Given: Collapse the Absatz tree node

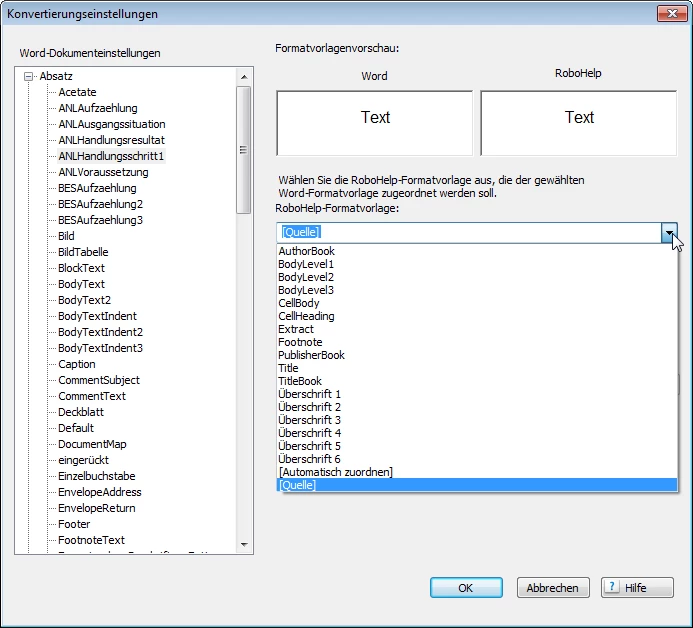Looking at the screenshot, I should [28, 76].
